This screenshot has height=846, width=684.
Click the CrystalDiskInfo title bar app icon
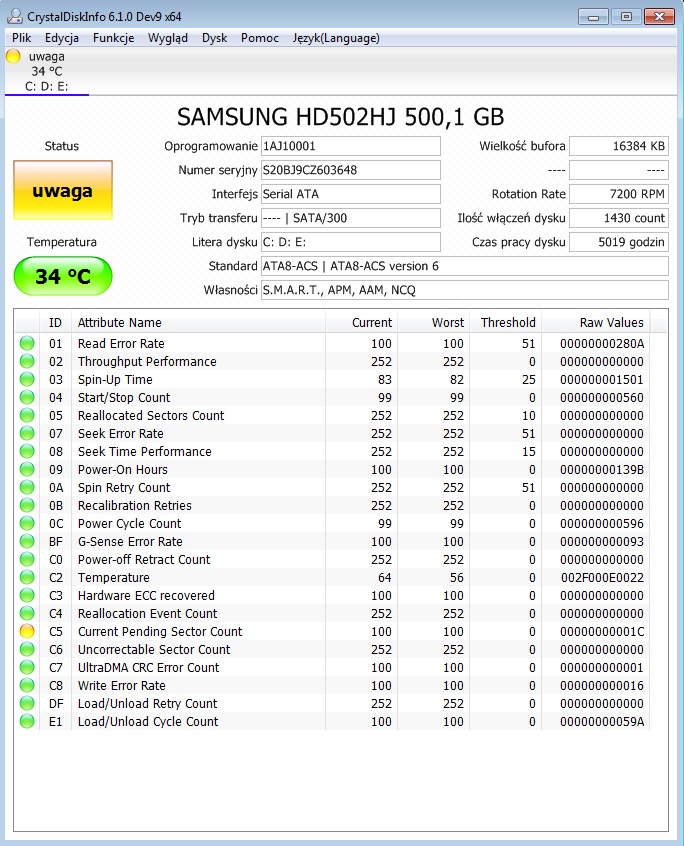tap(15, 16)
